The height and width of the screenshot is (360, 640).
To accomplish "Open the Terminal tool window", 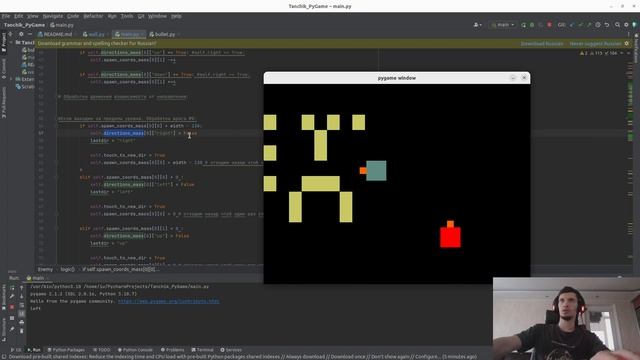I will click(x=202, y=350).
